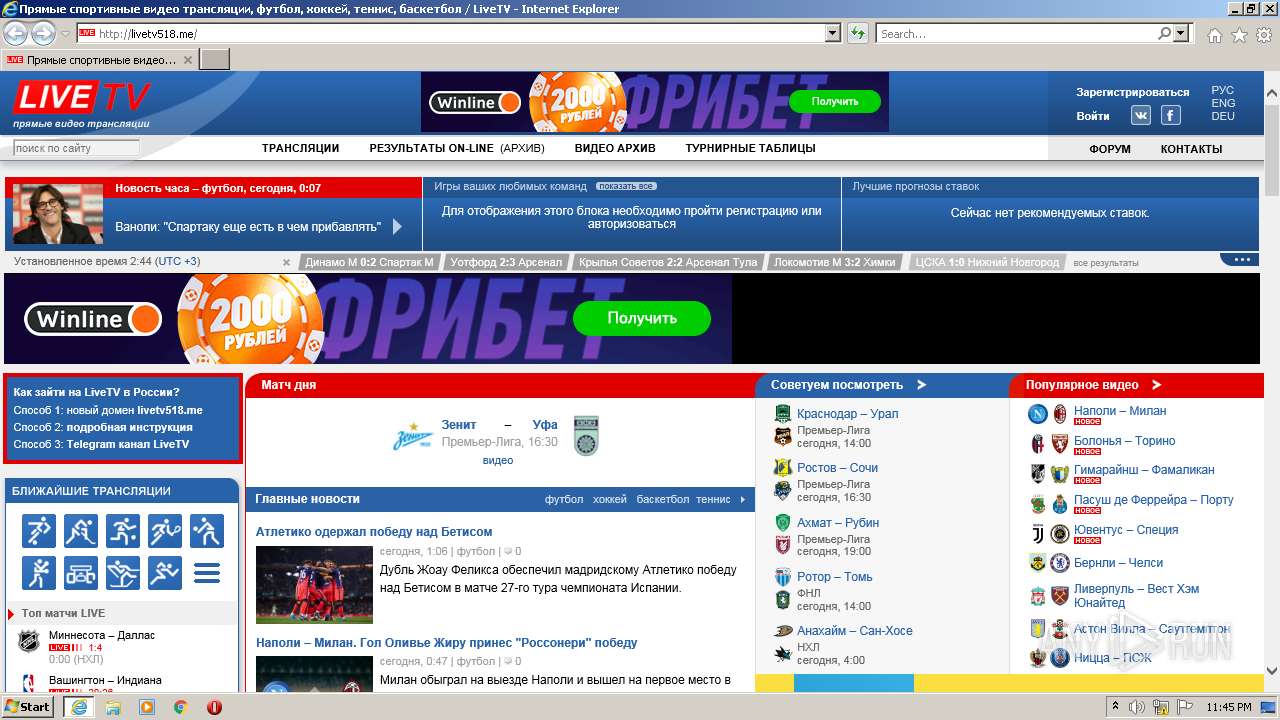Image resolution: width=1280 pixels, height=720 pixels.
Task: Open the boxing broadcasts sport icon
Action: (39, 573)
